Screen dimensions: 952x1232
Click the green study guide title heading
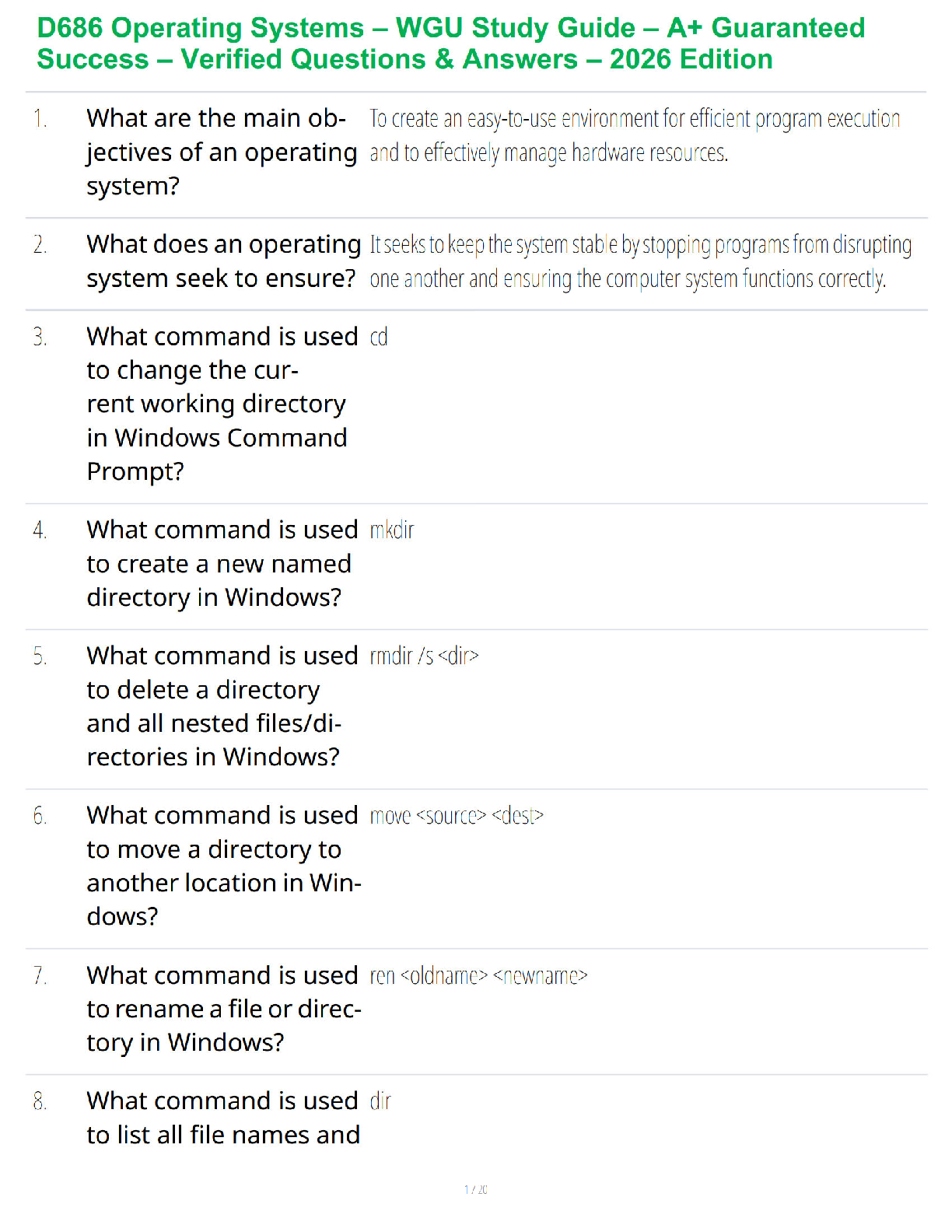coord(451,44)
